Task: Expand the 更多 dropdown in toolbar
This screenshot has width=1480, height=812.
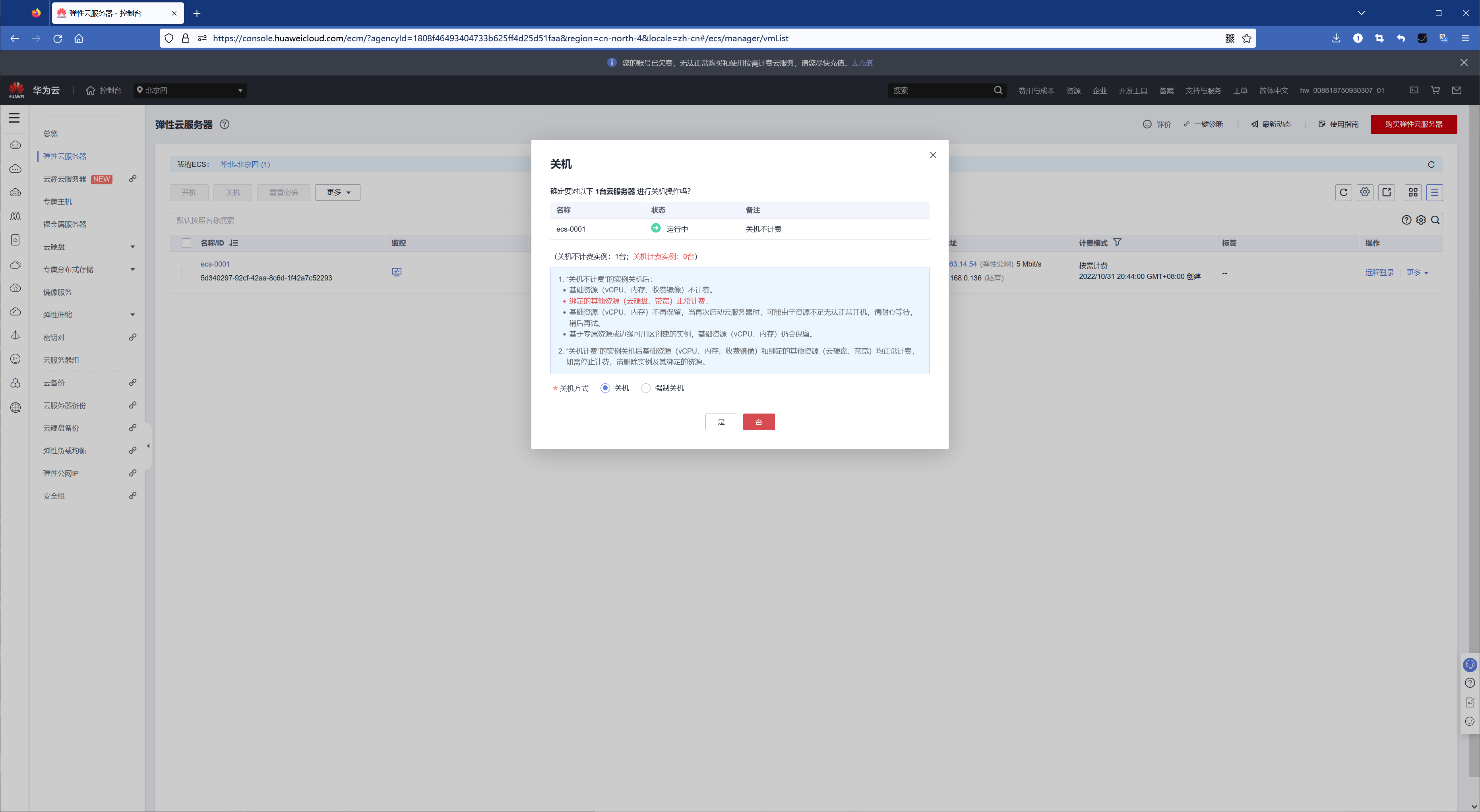Action: tap(338, 192)
